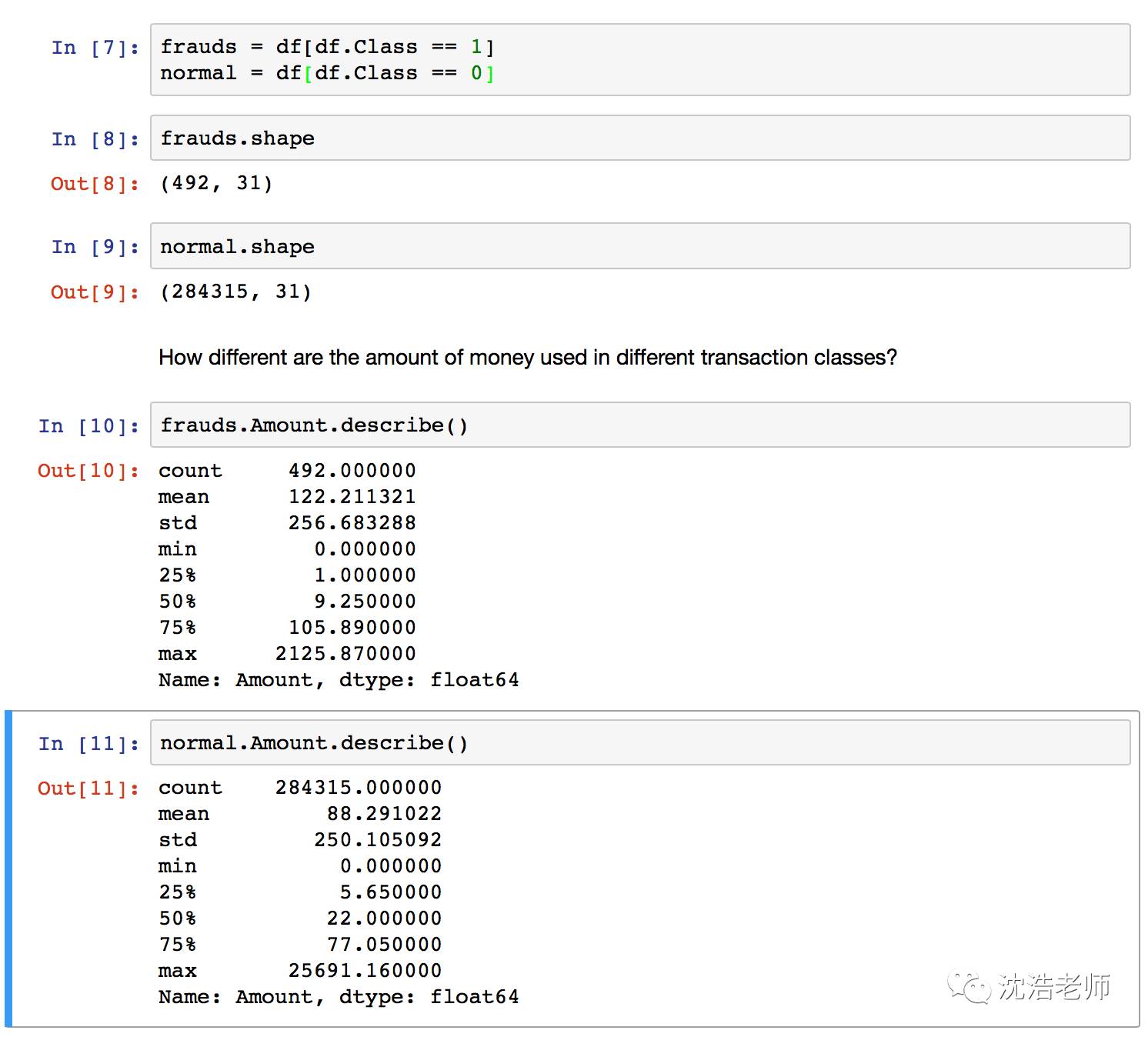Click into the frauds.shape code cell
Screen dimensions: 1148x1037
pos(639,138)
